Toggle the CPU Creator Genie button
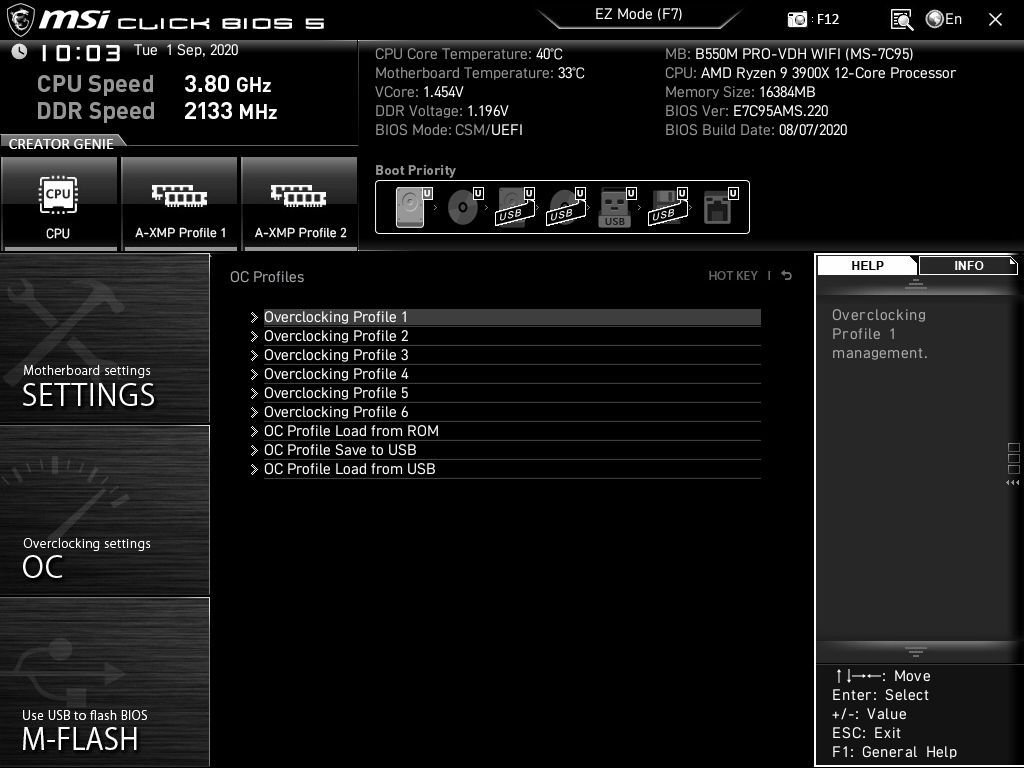Screen dimensions: 1024x768 pyautogui.click(x=59, y=204)
